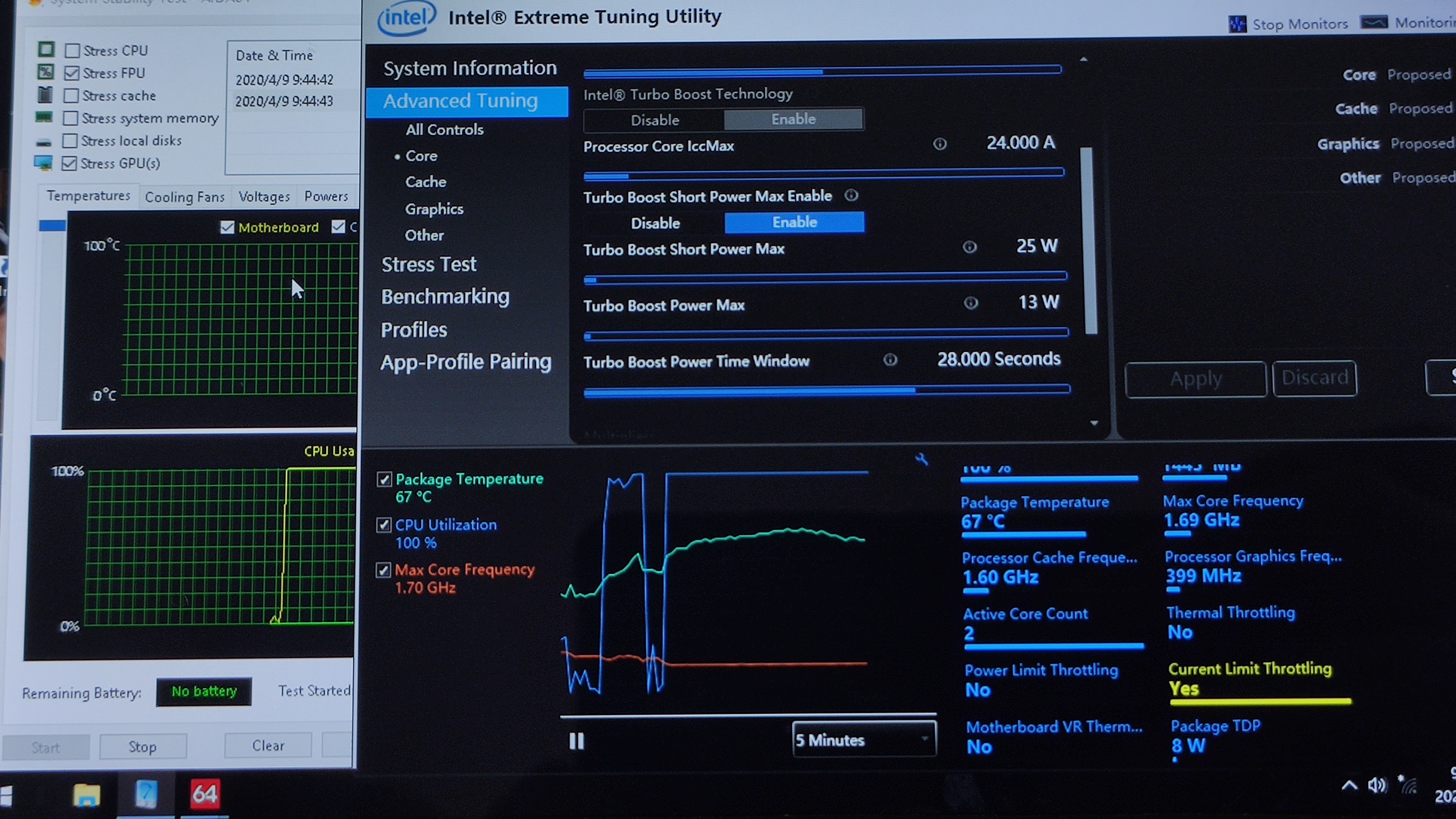Switch to the Powers tab

click(326, 196)
